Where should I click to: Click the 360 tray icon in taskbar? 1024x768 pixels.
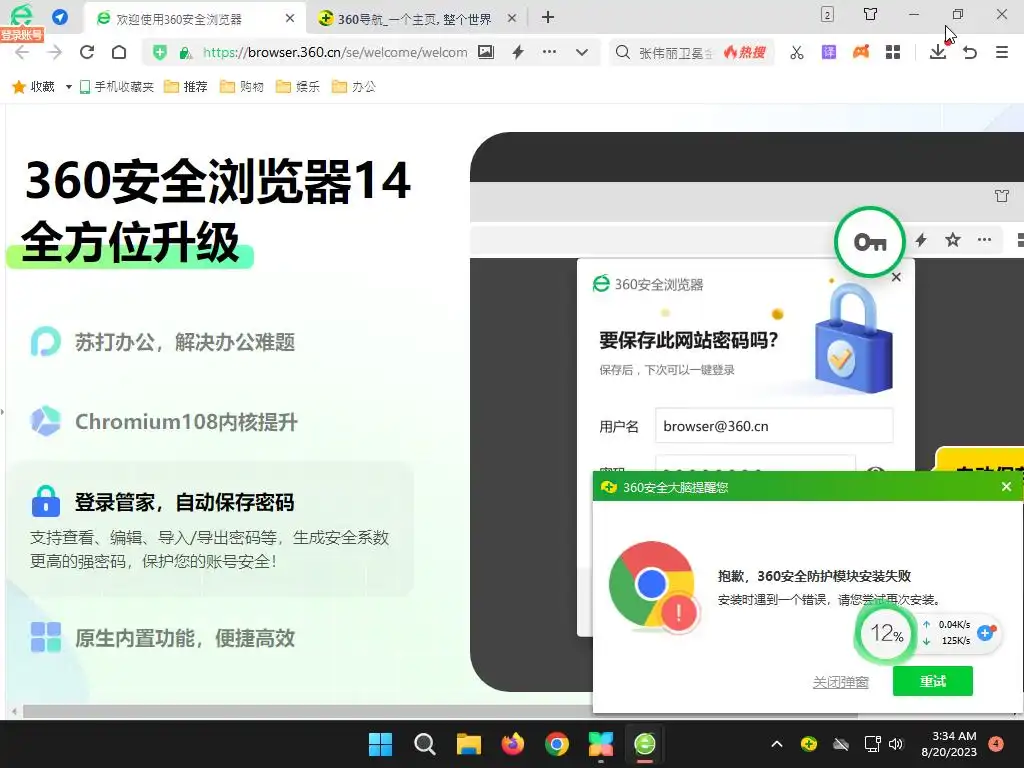coord(808,744)
